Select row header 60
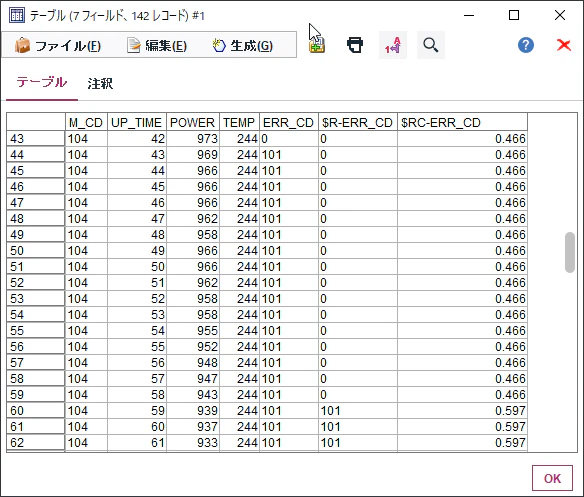The width and height of the screenshot is (584, 497). pyautogui.click(x=35, y=410)
